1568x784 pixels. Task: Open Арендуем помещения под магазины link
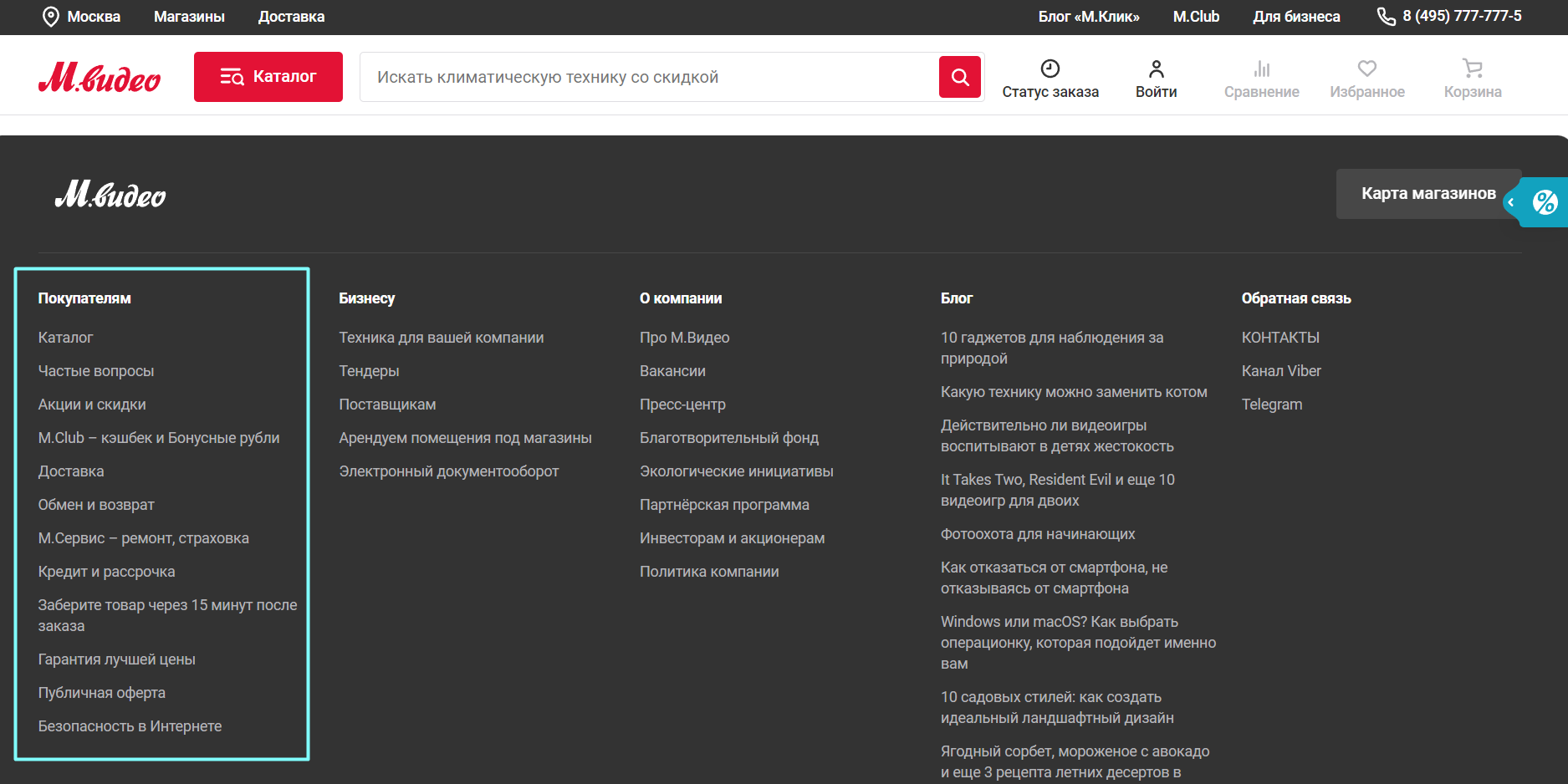(x=466, y=438)
